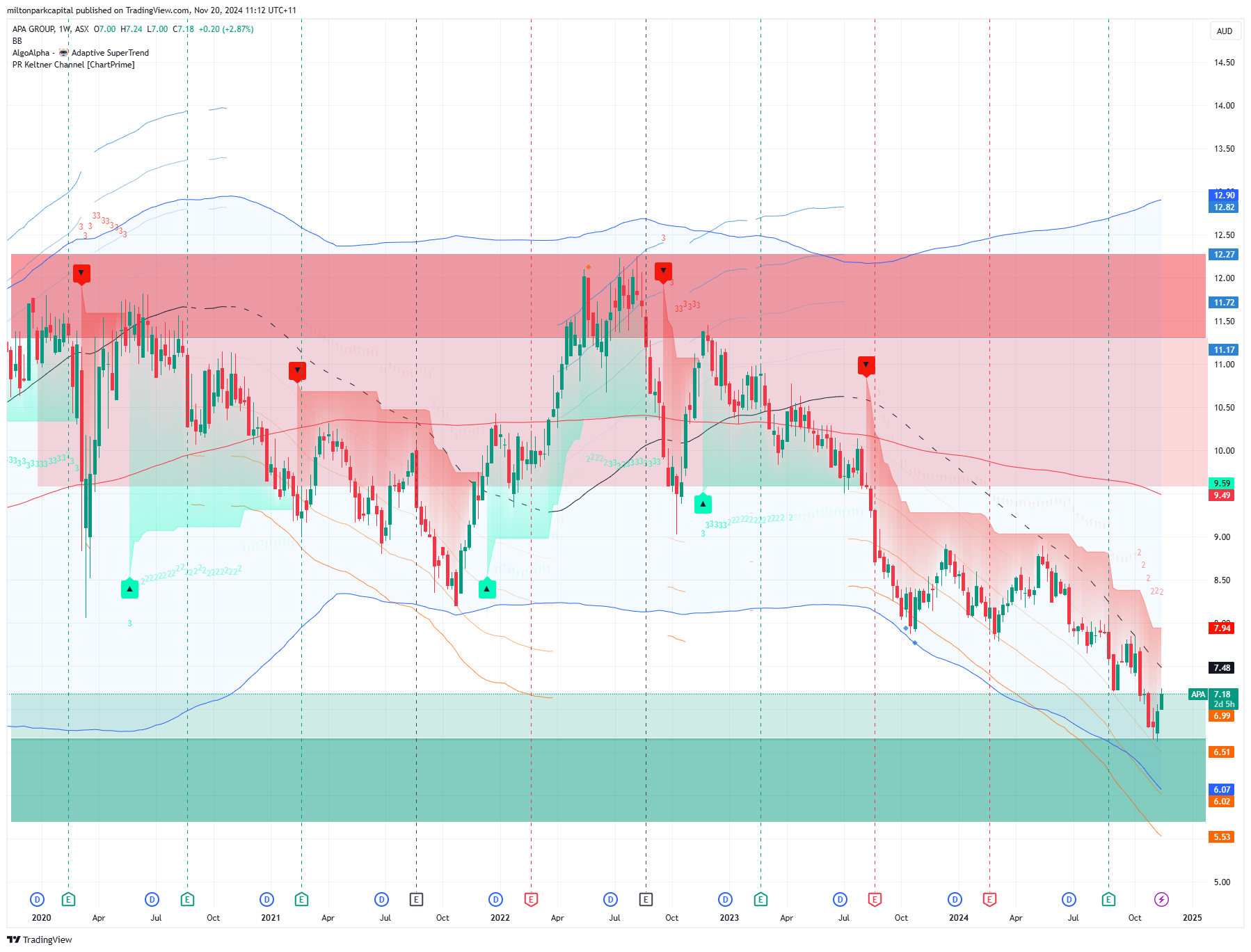The image size is (1251, 952).
Task: Click the blue 12.27 price label
Action: point(1224,255)
